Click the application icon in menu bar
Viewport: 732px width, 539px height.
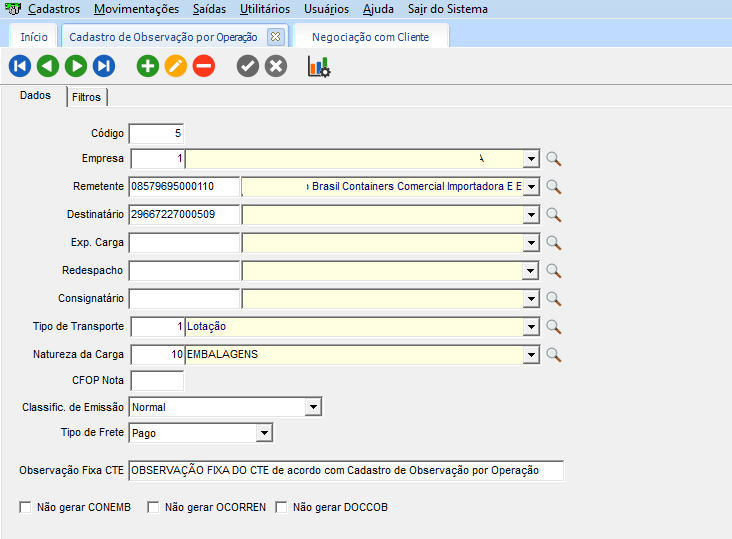click(13, 8)
